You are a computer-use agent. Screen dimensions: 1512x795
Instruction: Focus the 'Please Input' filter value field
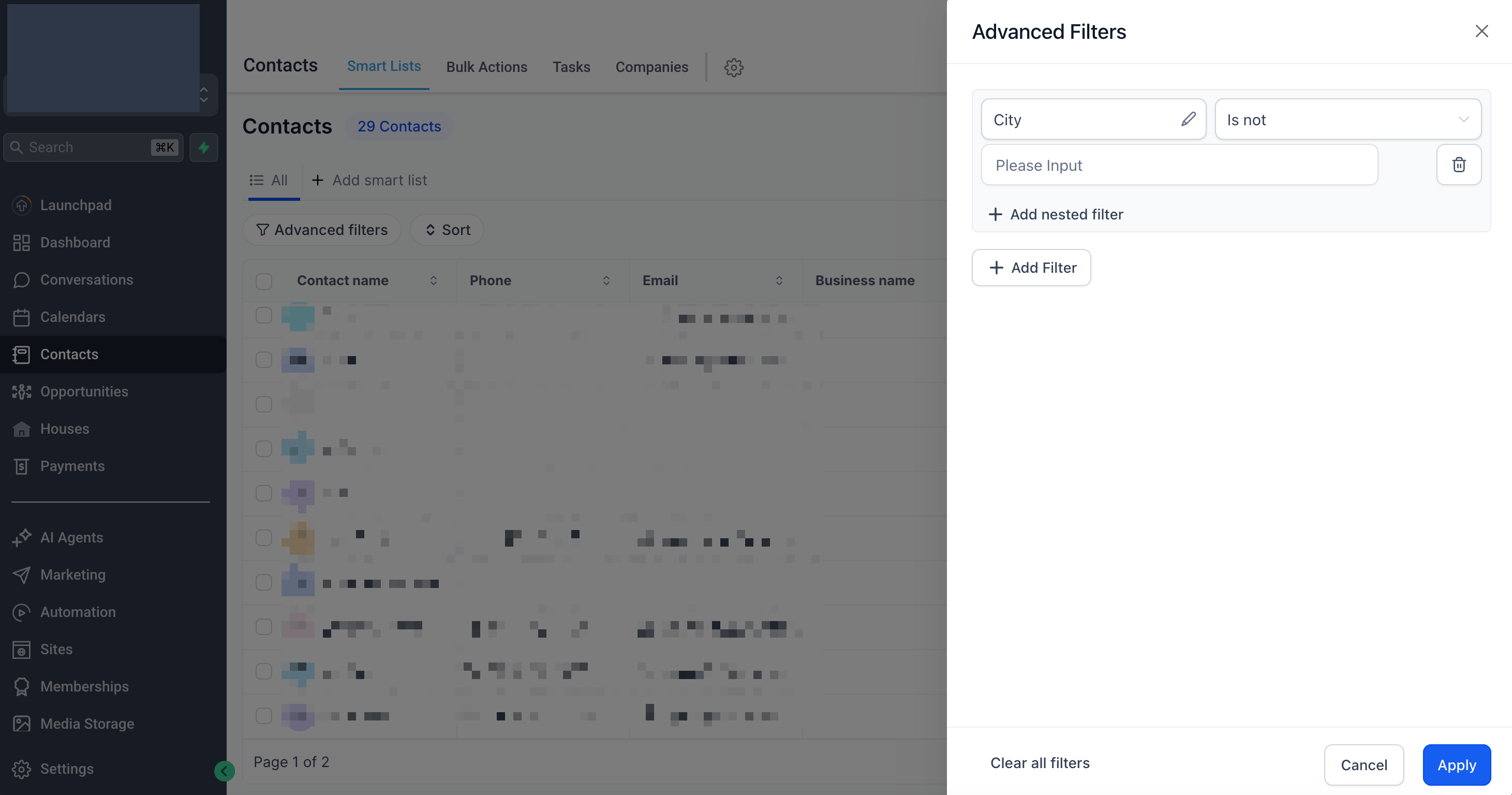(x=1179, y=165)
